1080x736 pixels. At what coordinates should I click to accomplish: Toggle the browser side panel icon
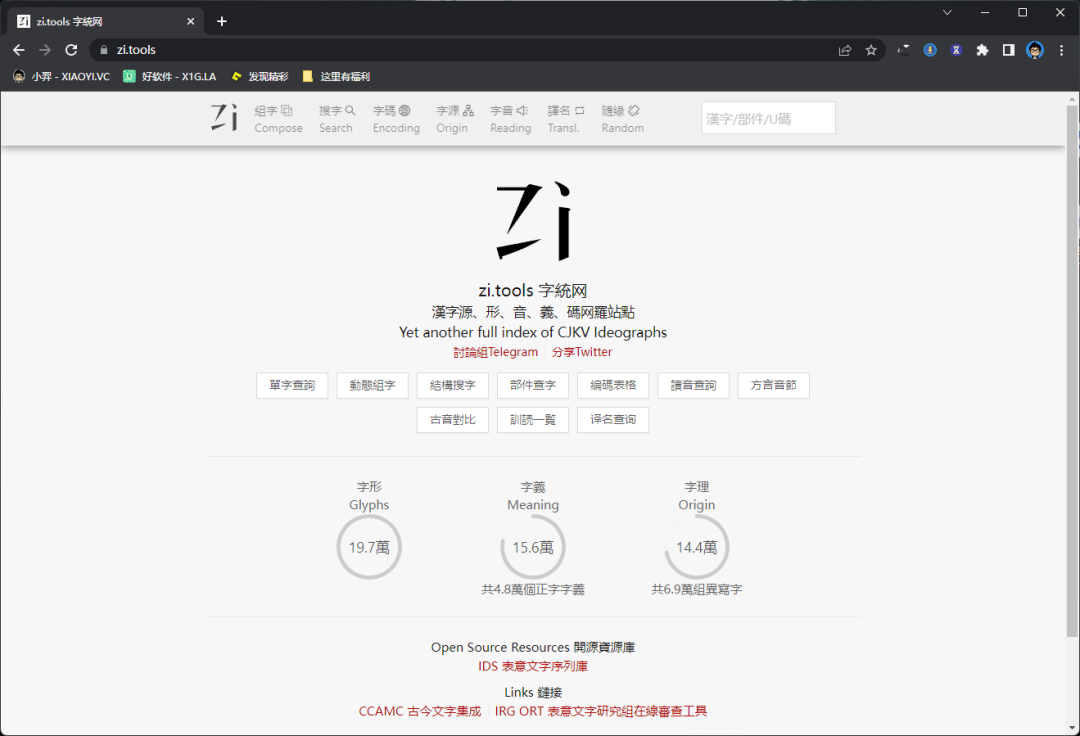tap(1008, 50)
